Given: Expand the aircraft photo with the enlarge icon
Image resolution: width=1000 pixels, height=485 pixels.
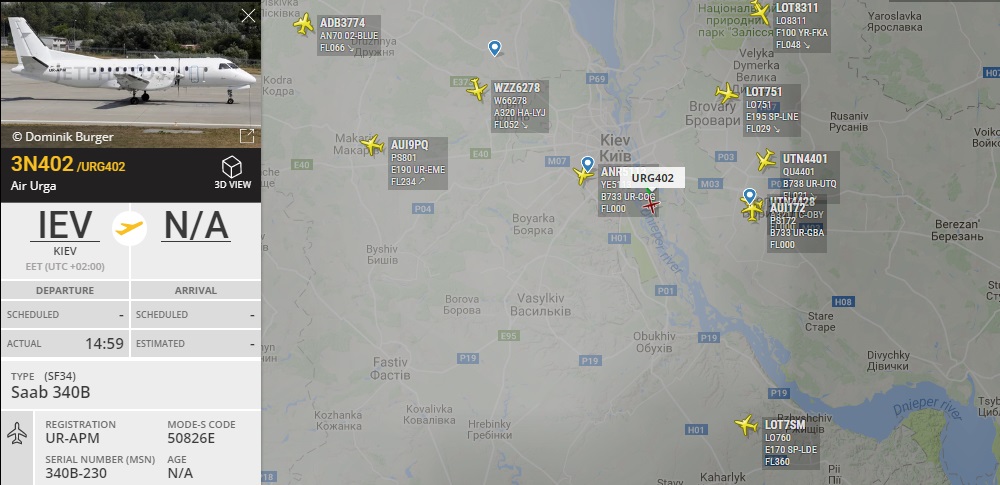Looking at the screenshot, I should [x=247, y=135].
